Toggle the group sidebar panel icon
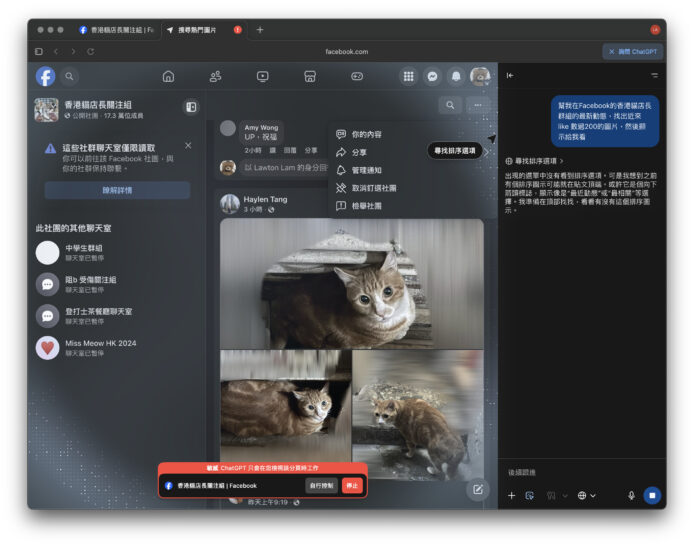This screenshot has width=694, height=546. click(191, 107)
